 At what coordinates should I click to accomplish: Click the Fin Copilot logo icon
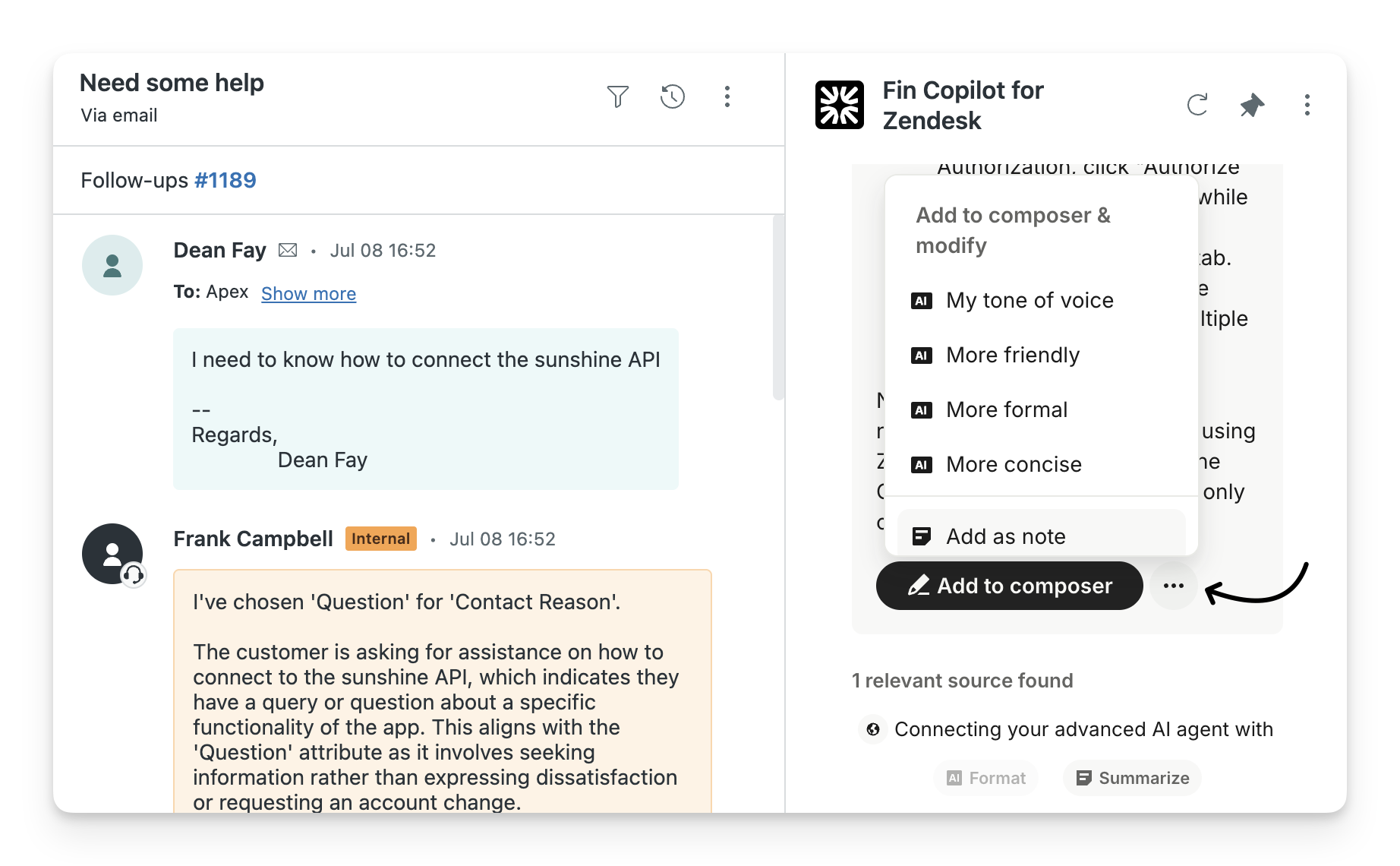(x=840, y=105)
